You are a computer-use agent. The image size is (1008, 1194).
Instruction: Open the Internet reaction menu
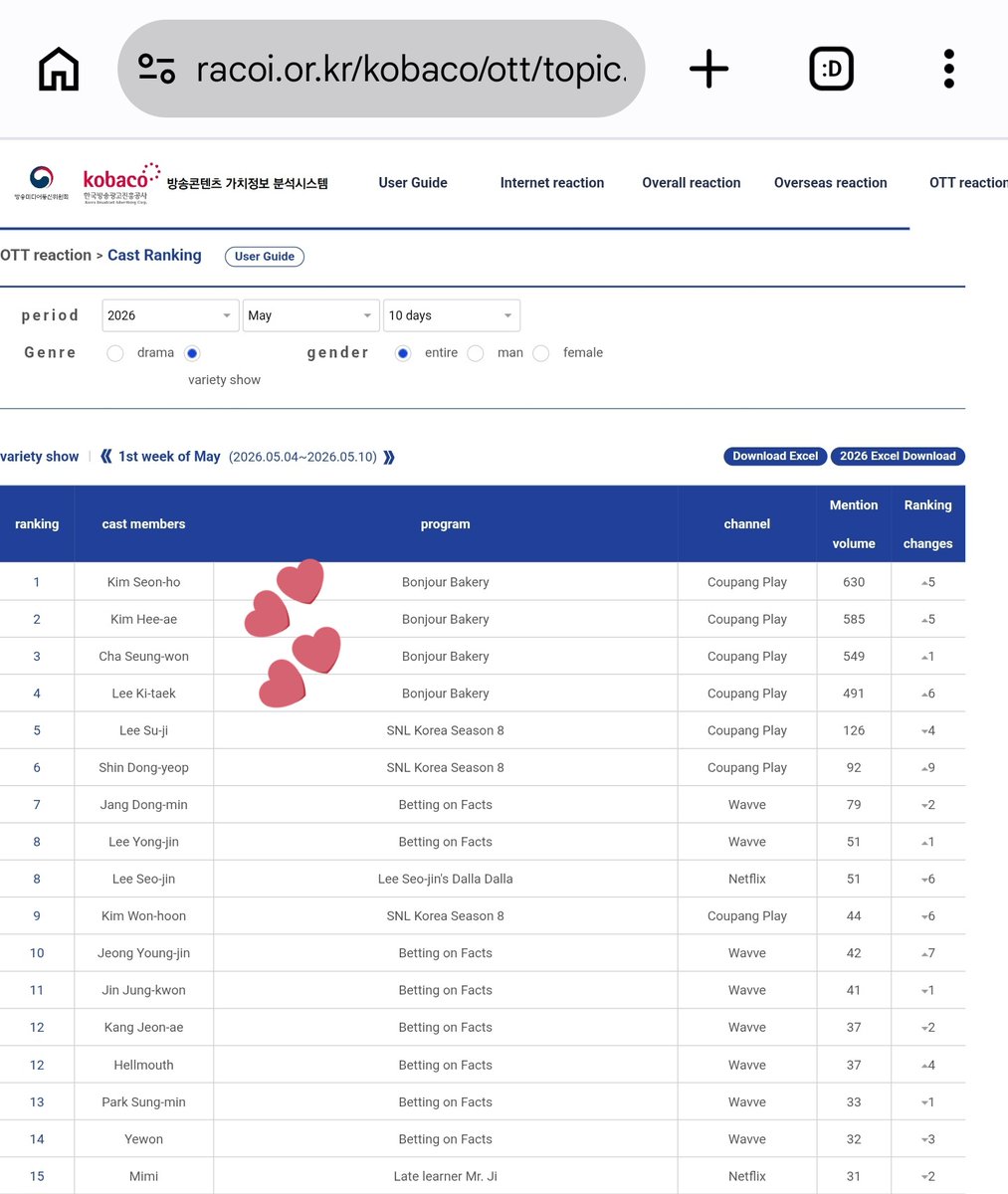[x=552, y=183]
